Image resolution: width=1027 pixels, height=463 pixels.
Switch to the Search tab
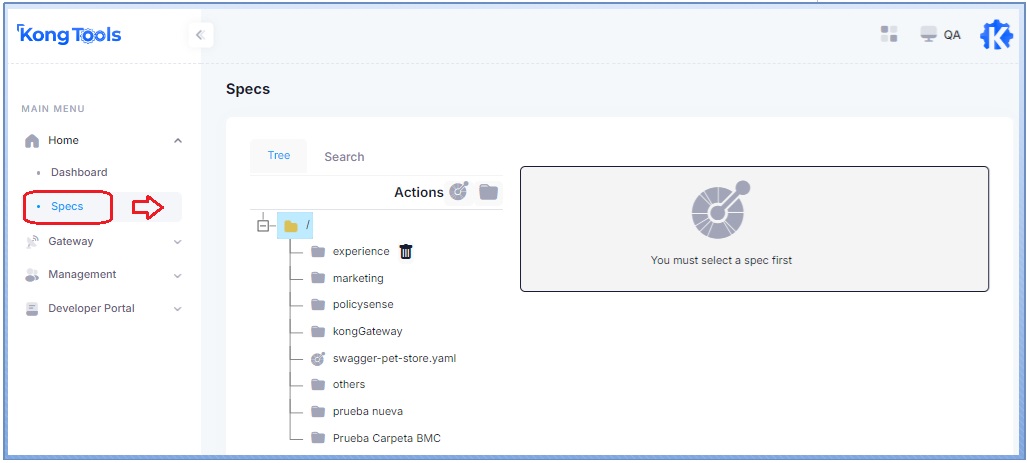coord(344,157)
